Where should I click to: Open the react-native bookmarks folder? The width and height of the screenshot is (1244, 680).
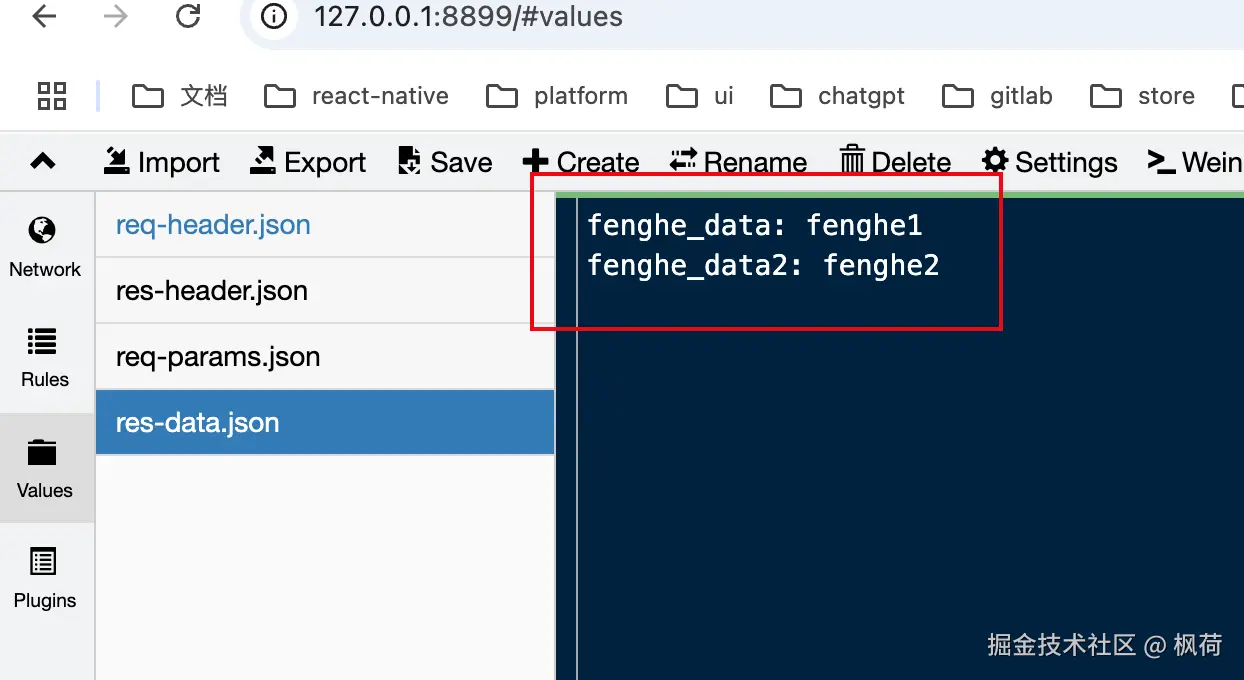click(x=357, y=96)
